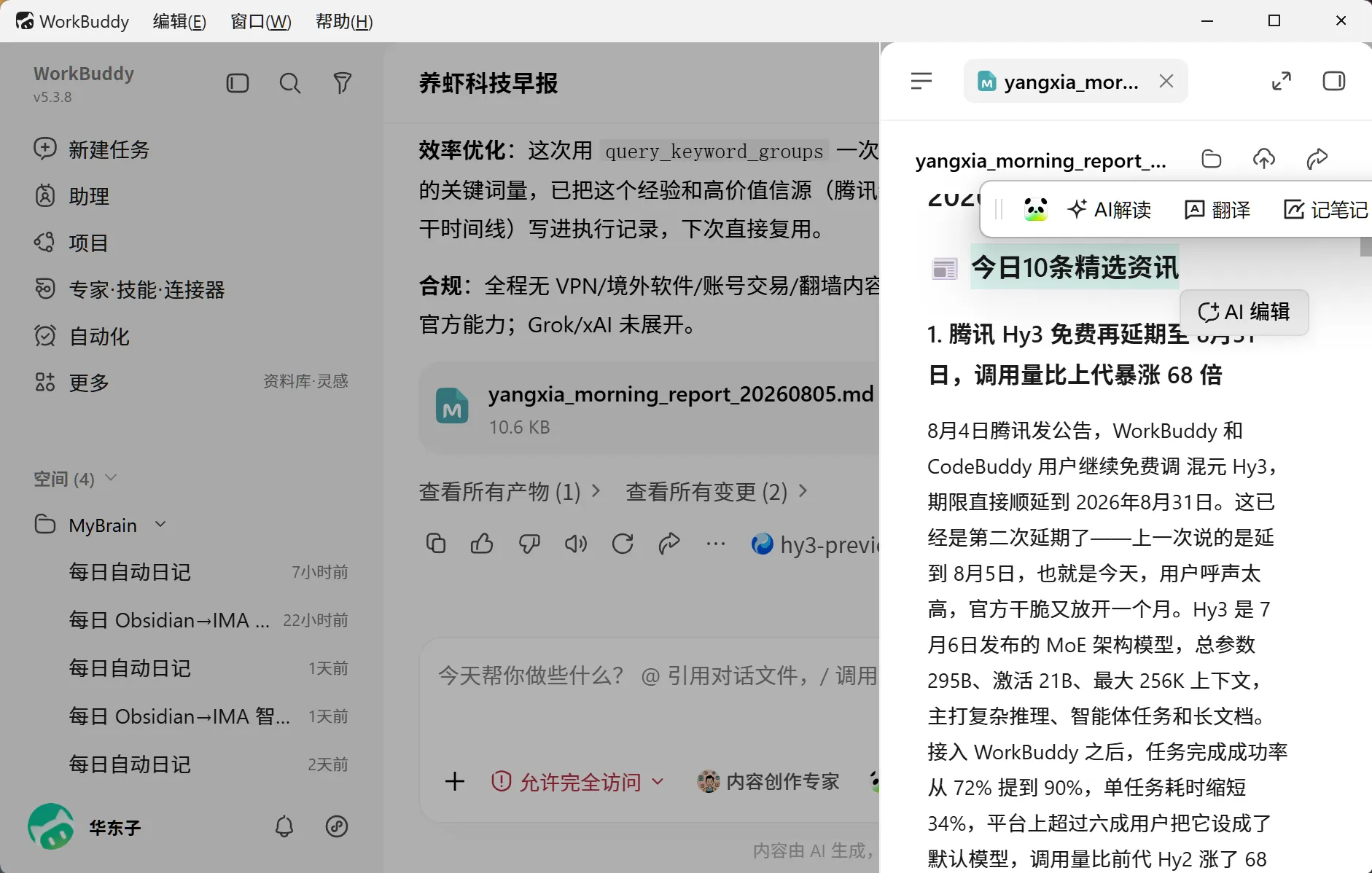Give the reply a thumbs up
The height and width of the screenshot is (873, 1372).
[482, 544]
